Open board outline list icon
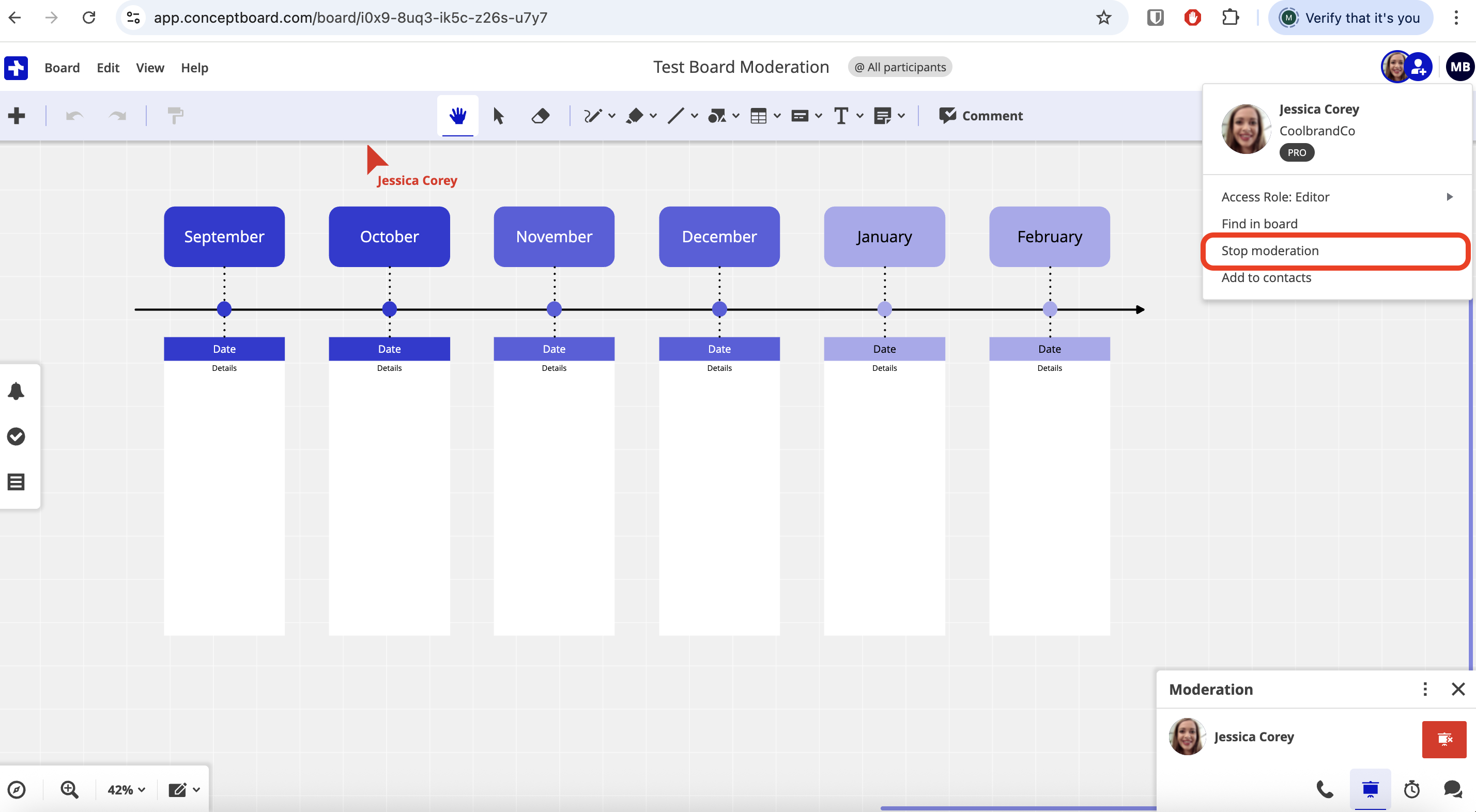This screenshot has width=1476, height=812. pos(16,481)
